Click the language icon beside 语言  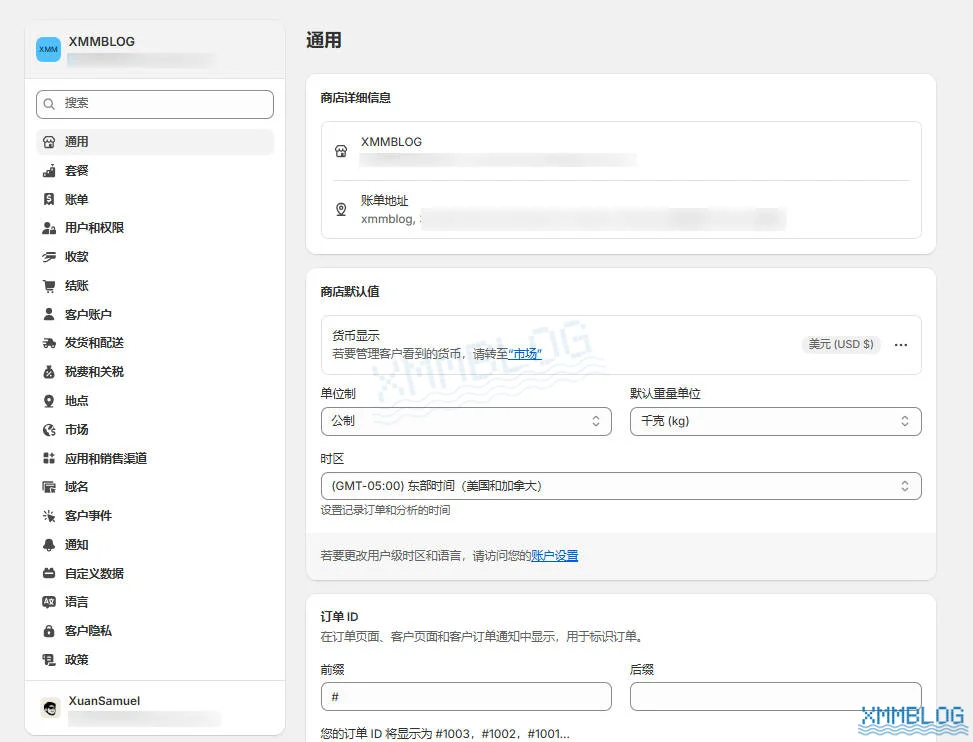[49, 602]
